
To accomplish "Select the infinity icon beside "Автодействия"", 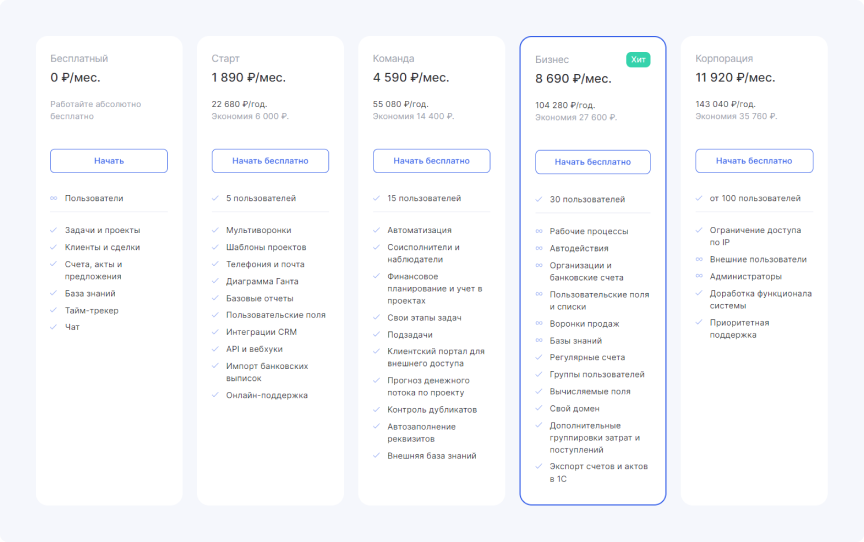I will 539,248.
